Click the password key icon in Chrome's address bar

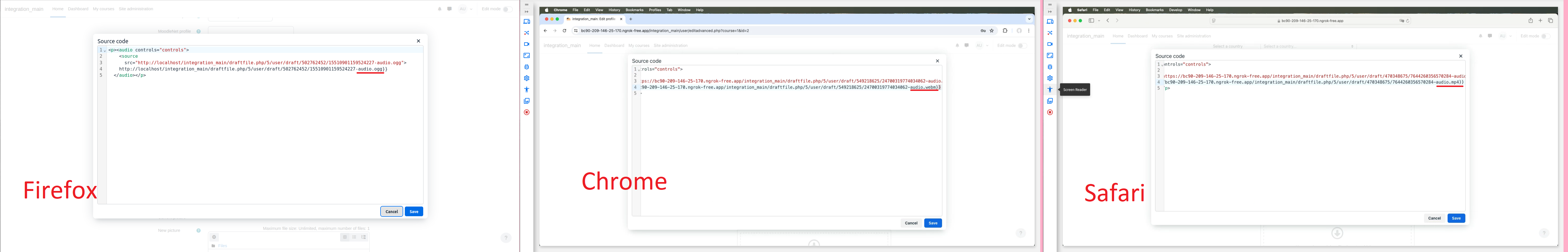click(x=983, y=30)
